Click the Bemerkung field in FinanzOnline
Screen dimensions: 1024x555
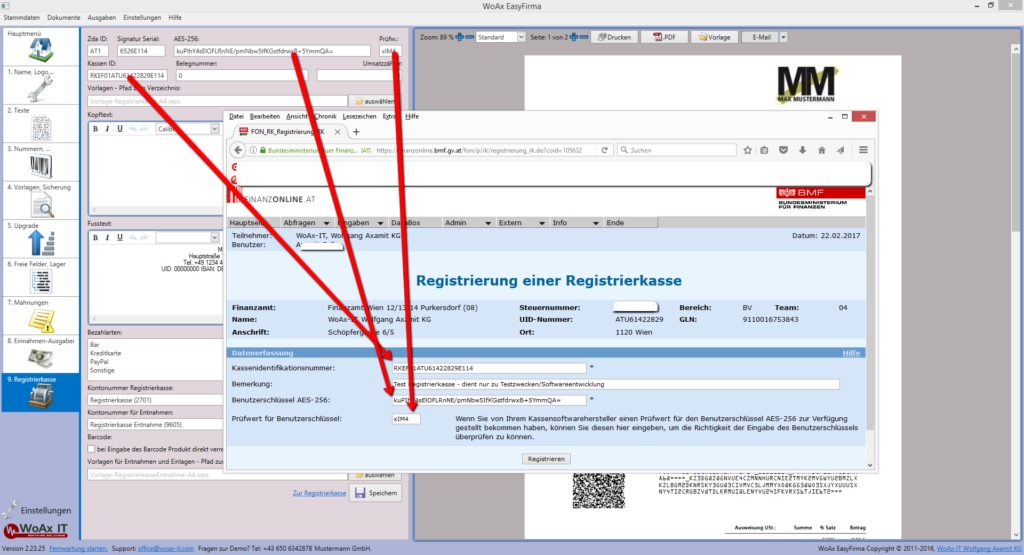[615, 385]
